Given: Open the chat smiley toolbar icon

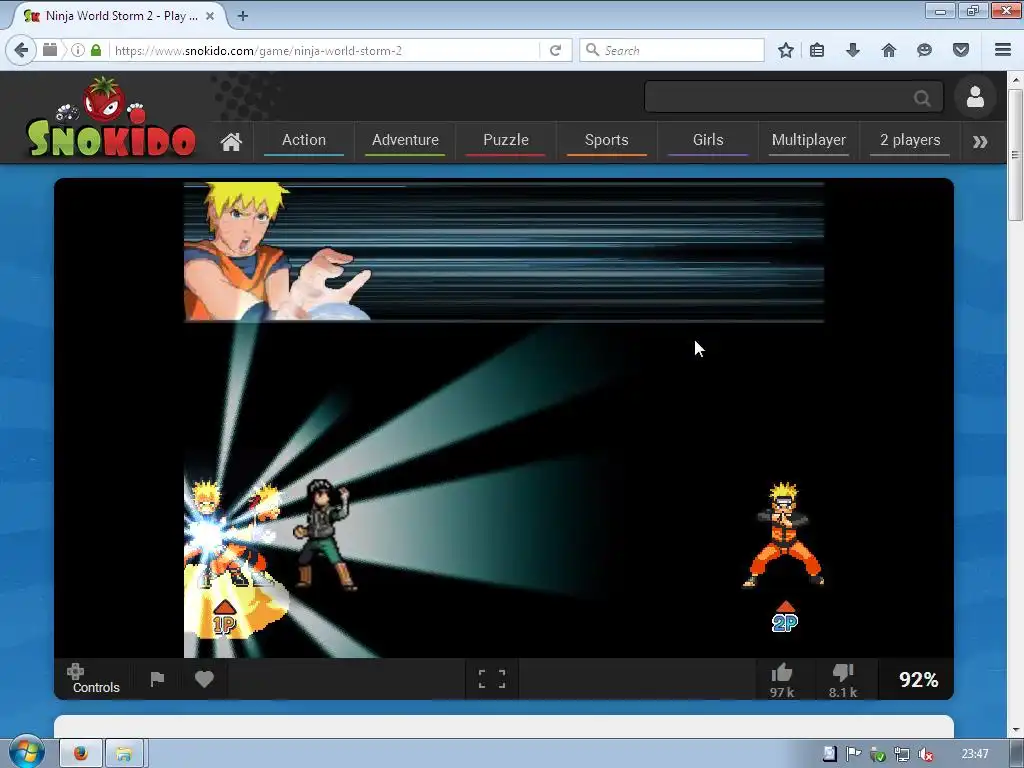Looking at the screenshot, I should (924, 50).
